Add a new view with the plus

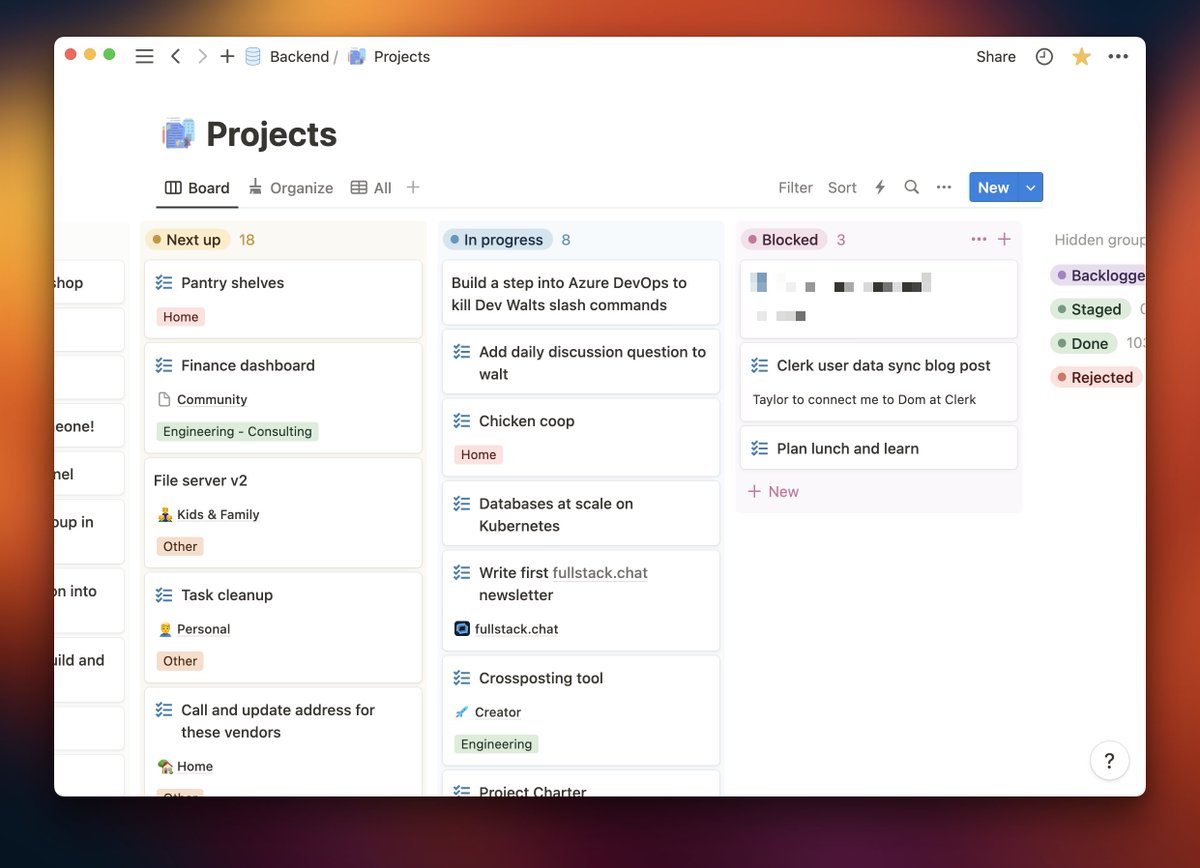[413, 187]
